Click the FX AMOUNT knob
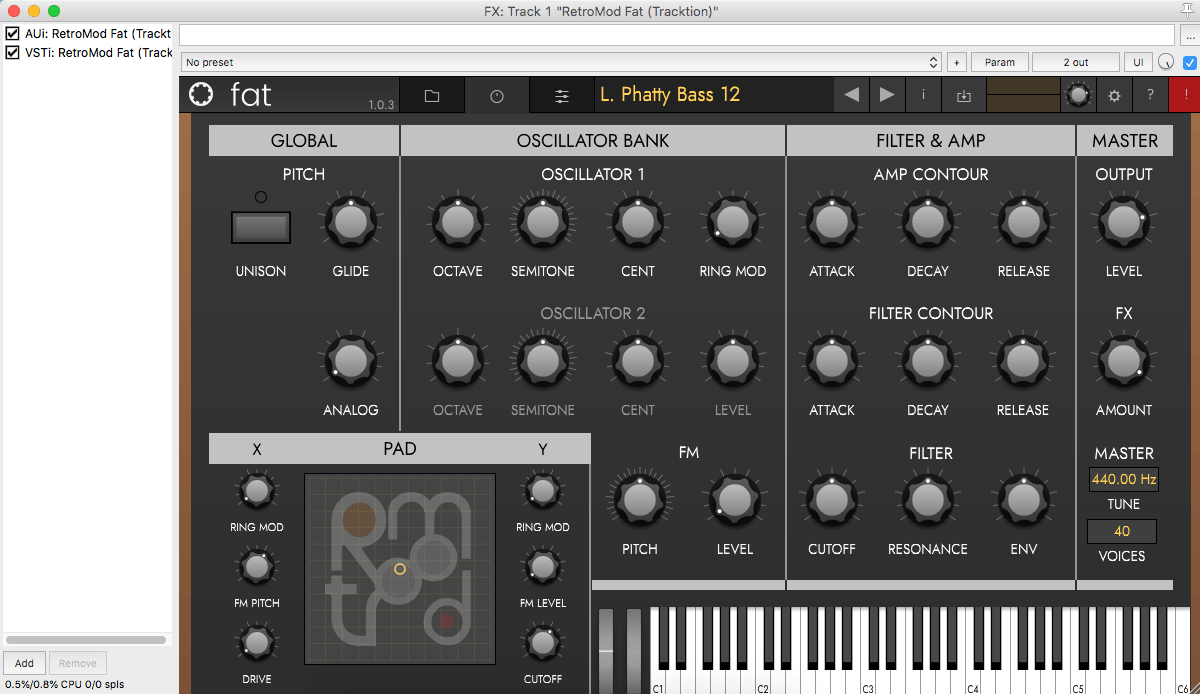 tap(1124, 361)
